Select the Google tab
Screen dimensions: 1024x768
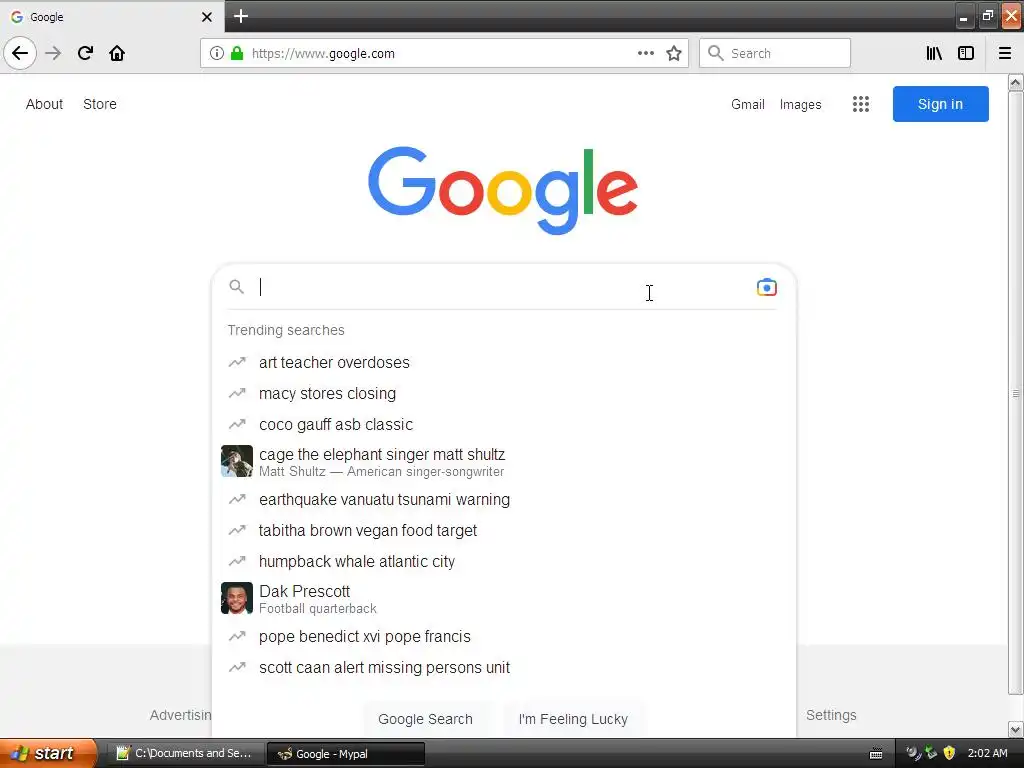[x=111, y=16]
